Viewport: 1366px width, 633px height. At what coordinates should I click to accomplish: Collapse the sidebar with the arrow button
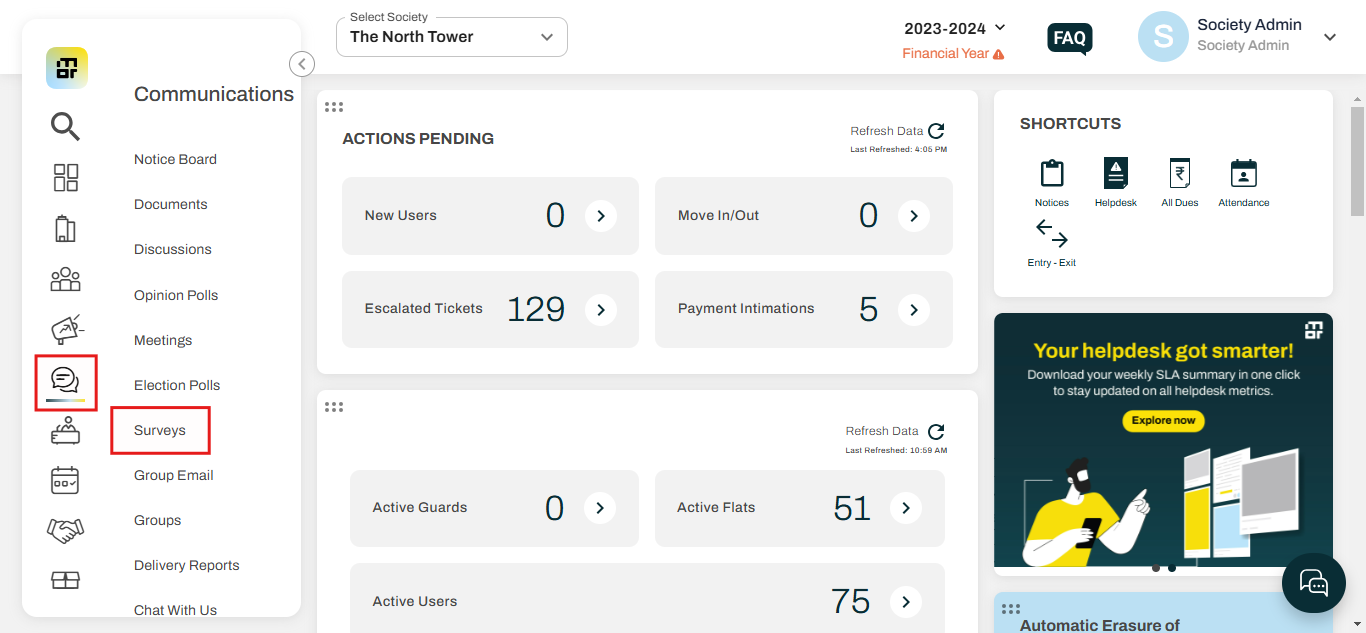click(302, 64)
